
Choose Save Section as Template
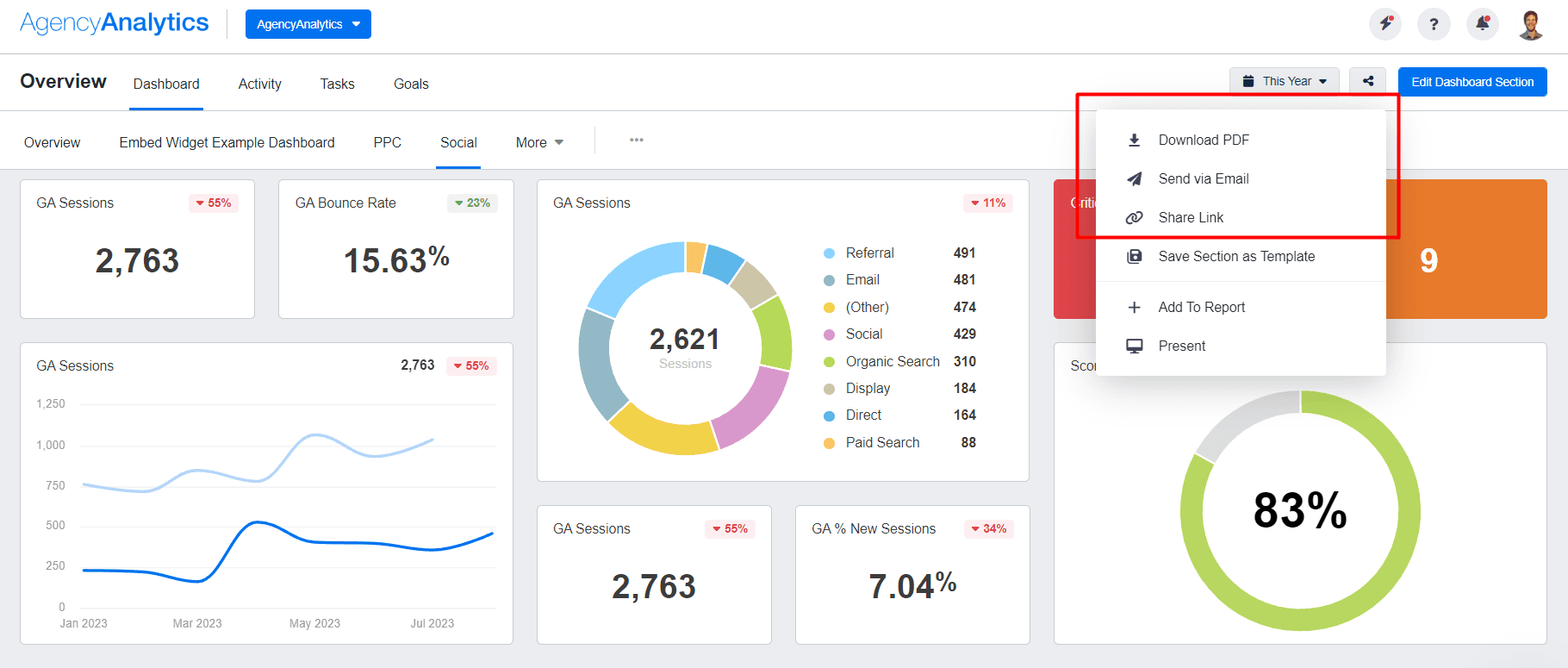coord(1241,256)
